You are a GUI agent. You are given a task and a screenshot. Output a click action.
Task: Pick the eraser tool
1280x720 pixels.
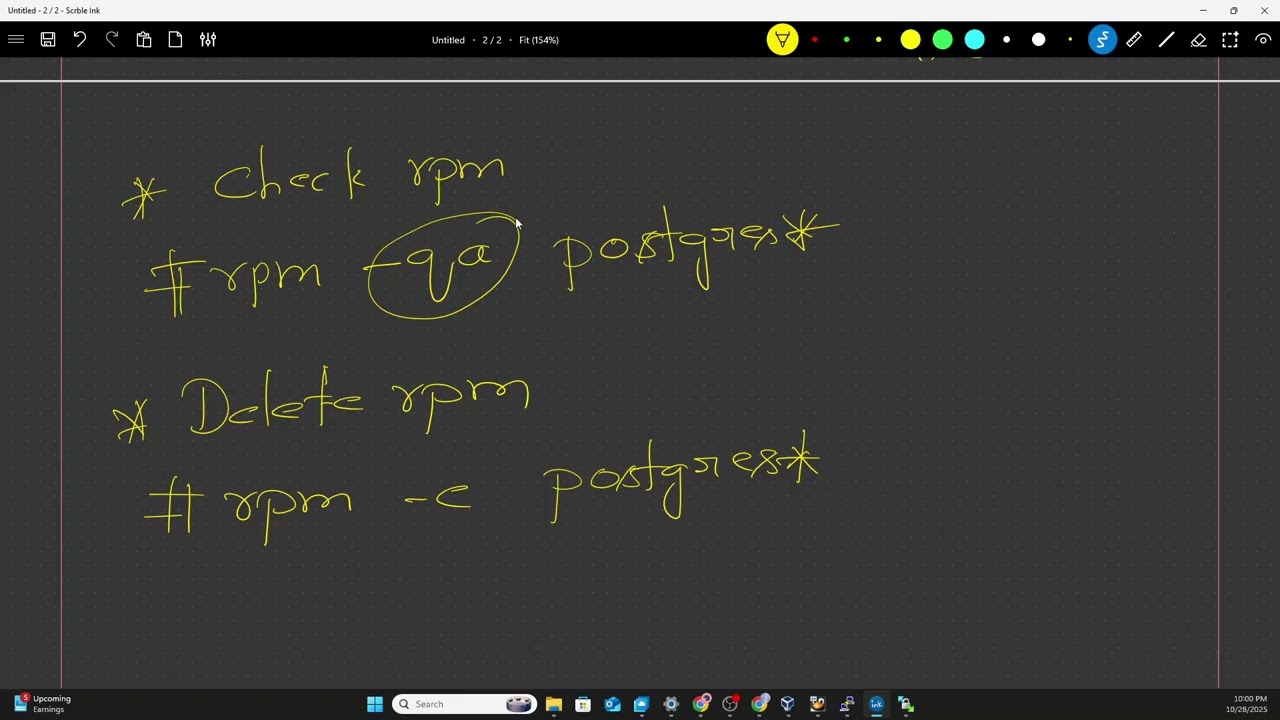pos(1198,40)
